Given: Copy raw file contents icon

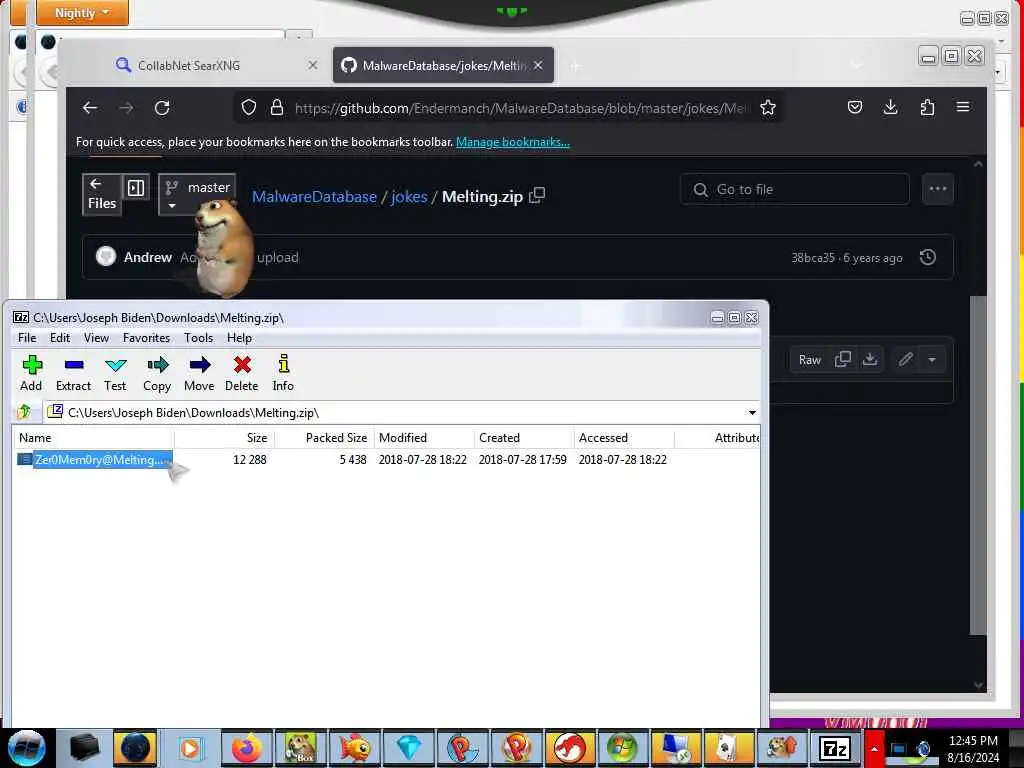Looking at the screenshot, I should pos(842,359).
